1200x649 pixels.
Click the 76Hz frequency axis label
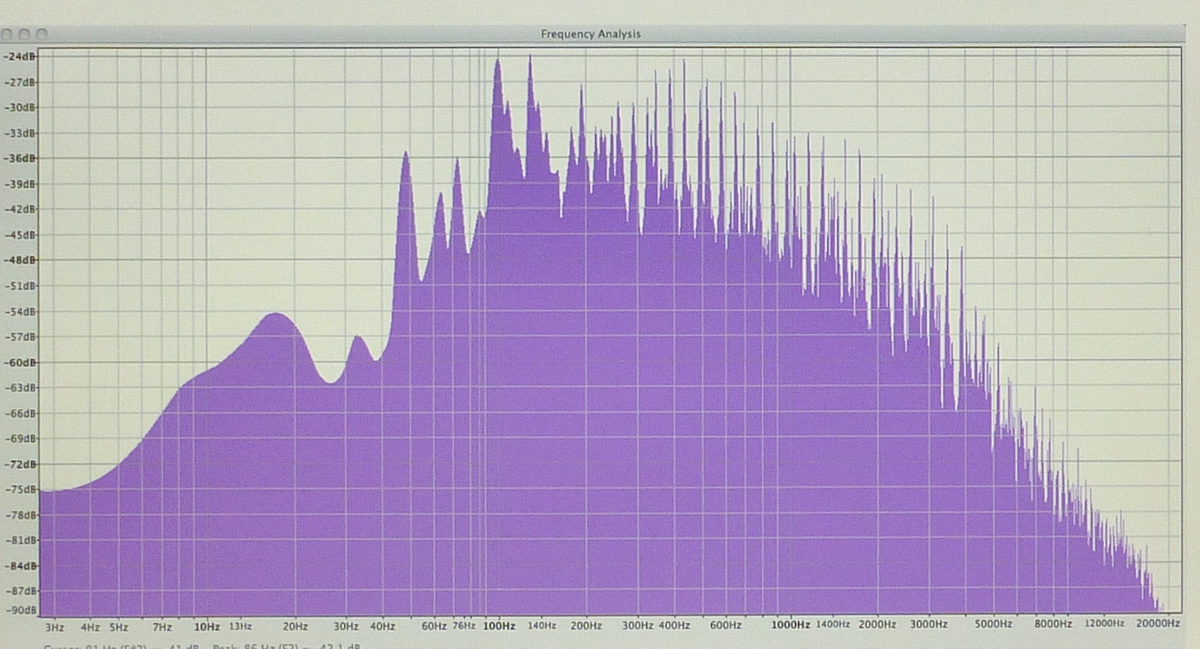tap(463, 626)
